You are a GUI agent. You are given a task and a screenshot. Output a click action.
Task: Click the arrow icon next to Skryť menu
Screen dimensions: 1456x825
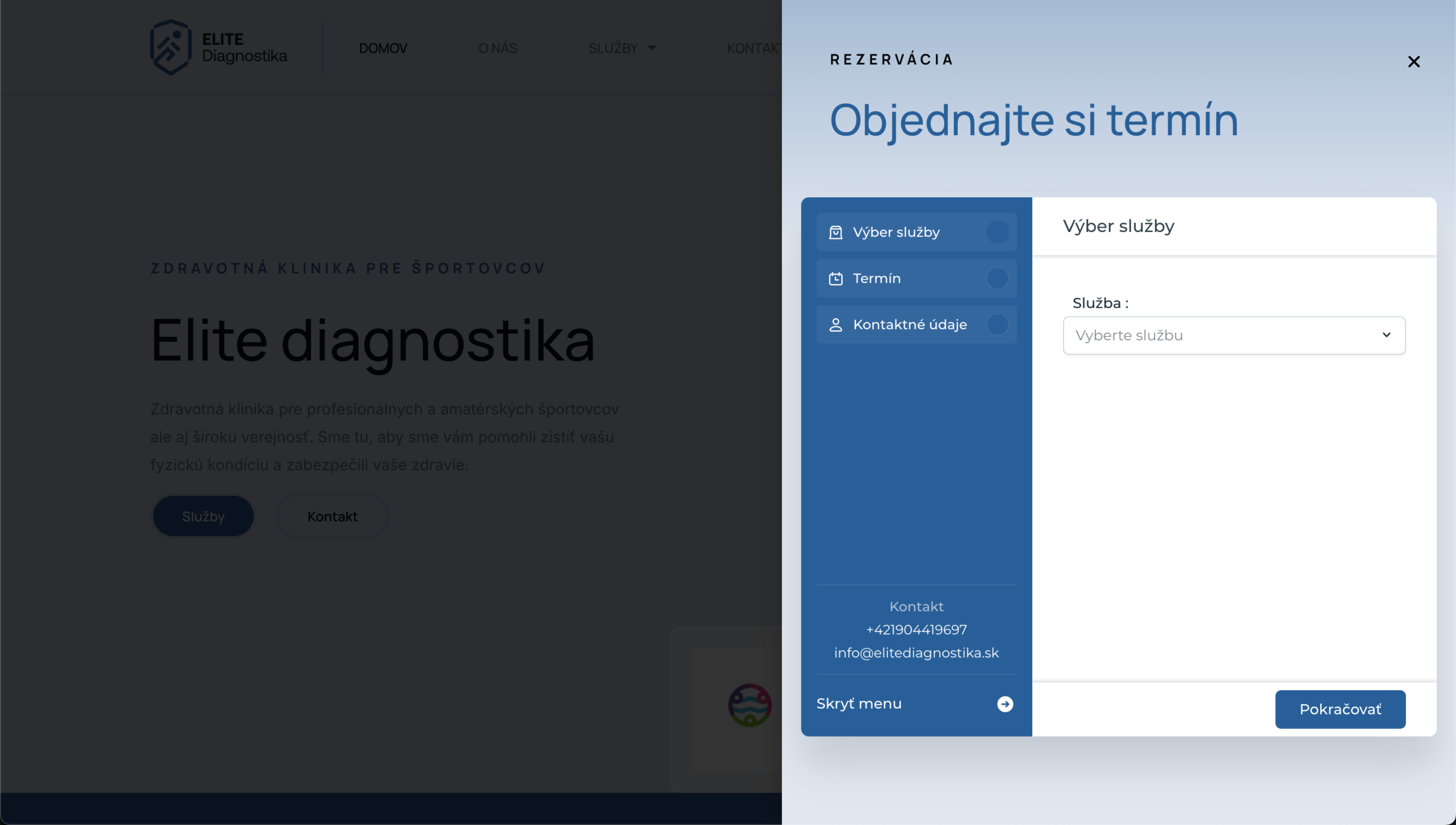point(1005,704)
